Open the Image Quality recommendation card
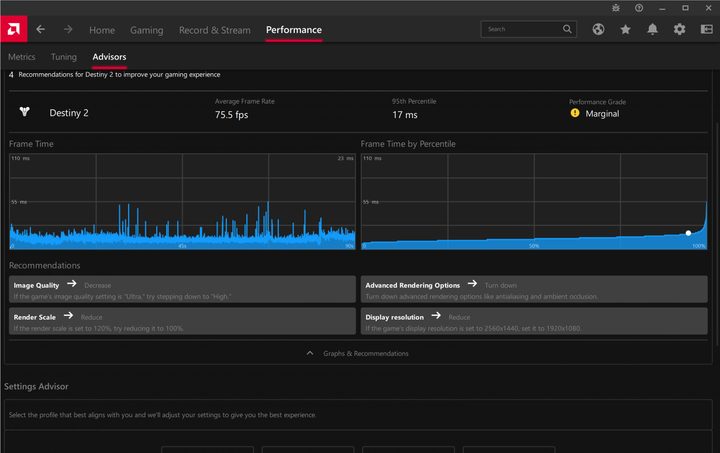This screenshot has height=453, width=720. click(182, 289)
